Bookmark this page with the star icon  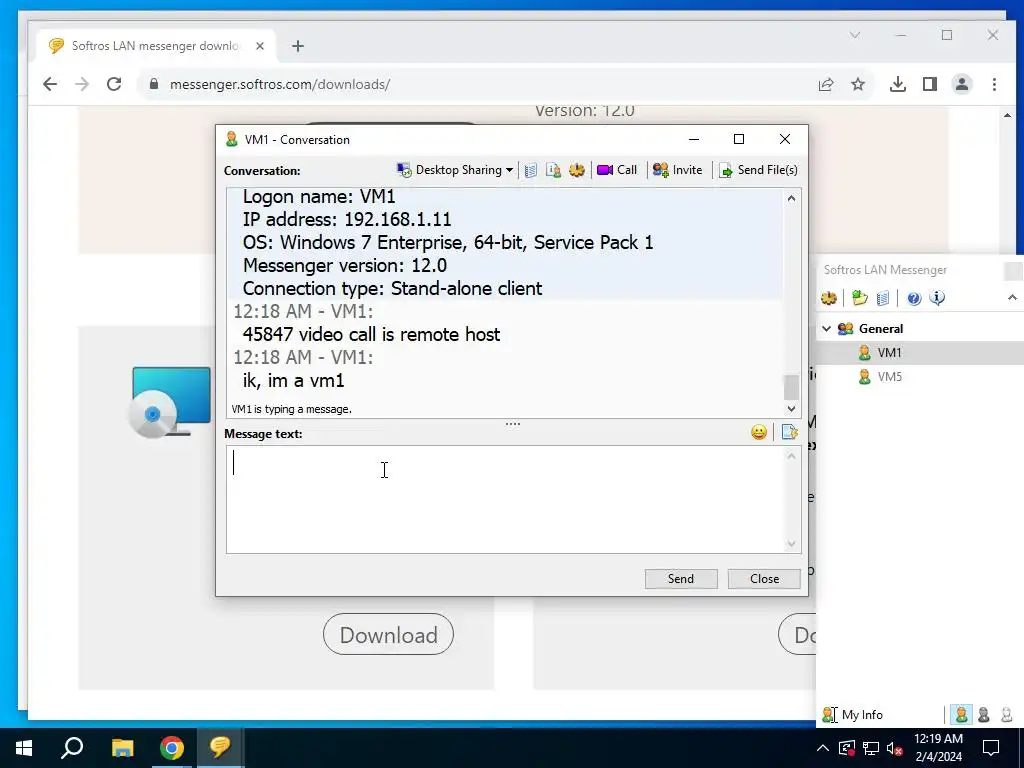858,84
